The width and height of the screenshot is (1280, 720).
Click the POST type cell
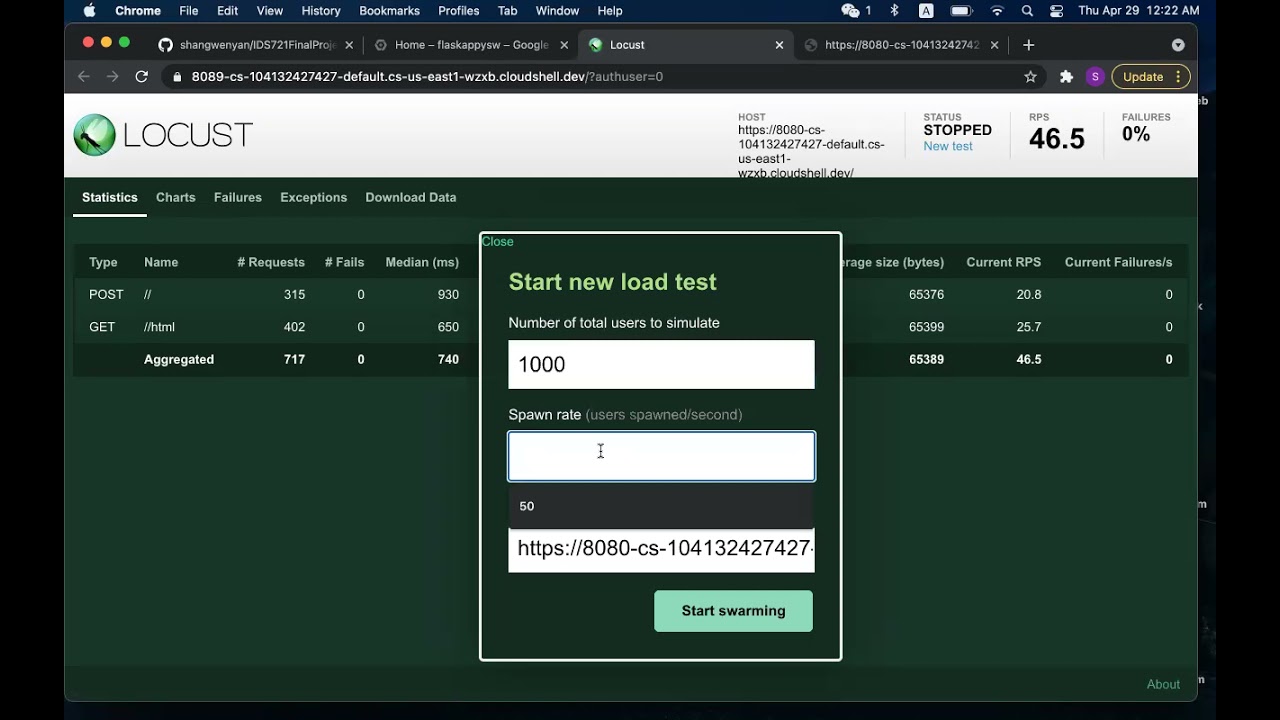pos(106,295)
